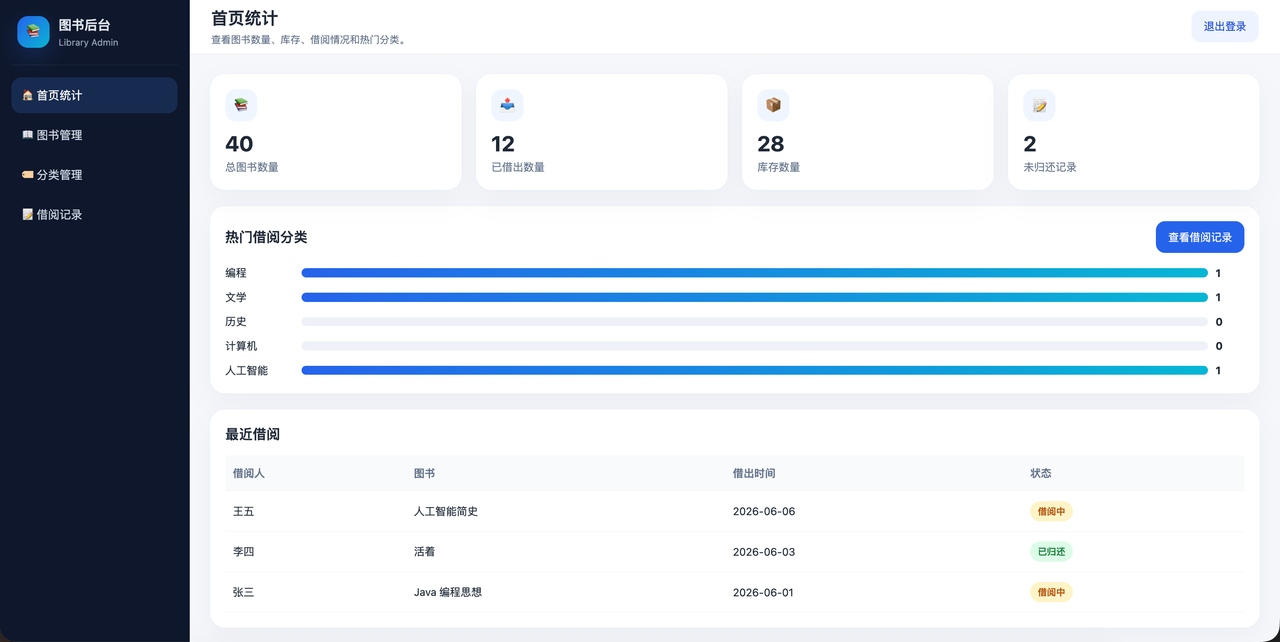Click the outbox icon on 已借出数量 card
The height and width of the screenshot is (642, 1280).
pyautogui.click(x=507, y=105)
